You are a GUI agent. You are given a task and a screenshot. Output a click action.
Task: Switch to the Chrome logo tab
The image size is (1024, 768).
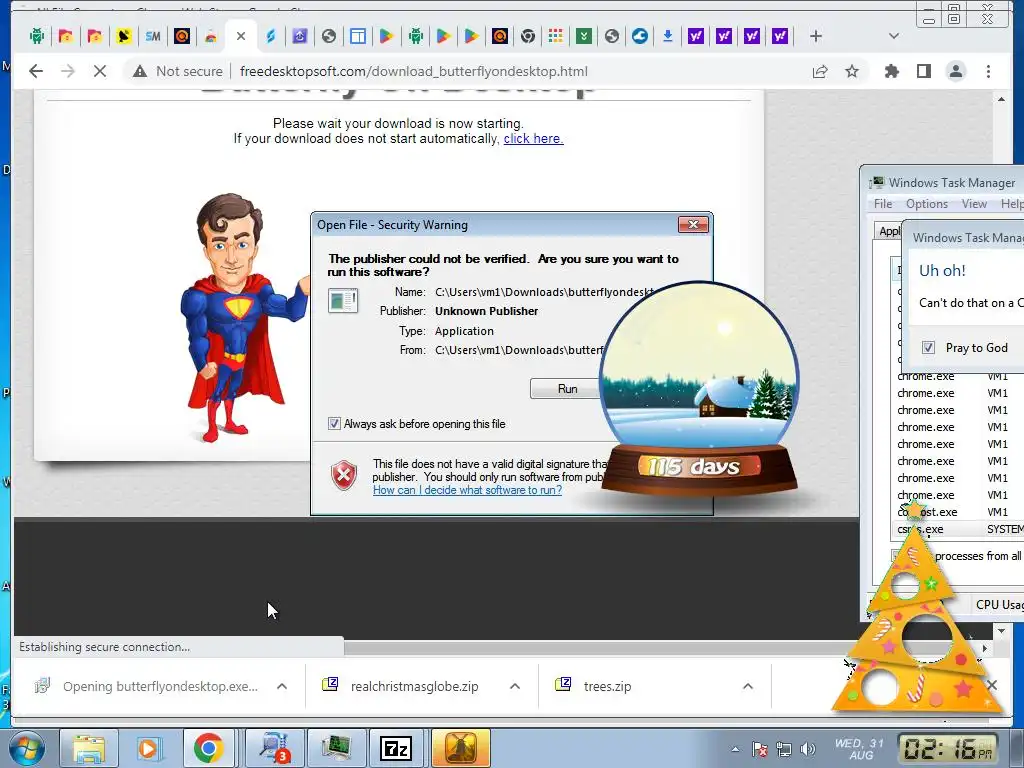(x=528, y=36)
